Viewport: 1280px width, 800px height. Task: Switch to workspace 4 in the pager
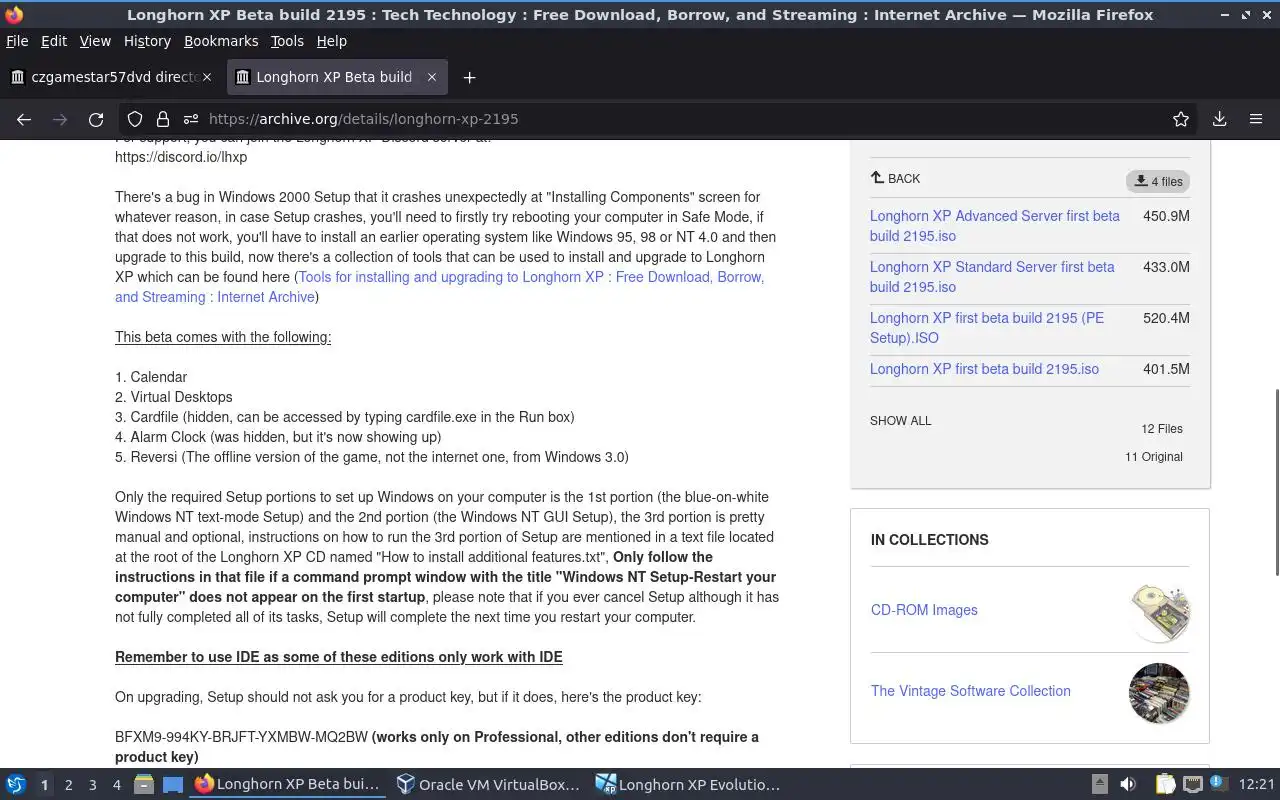click(116, 785)
